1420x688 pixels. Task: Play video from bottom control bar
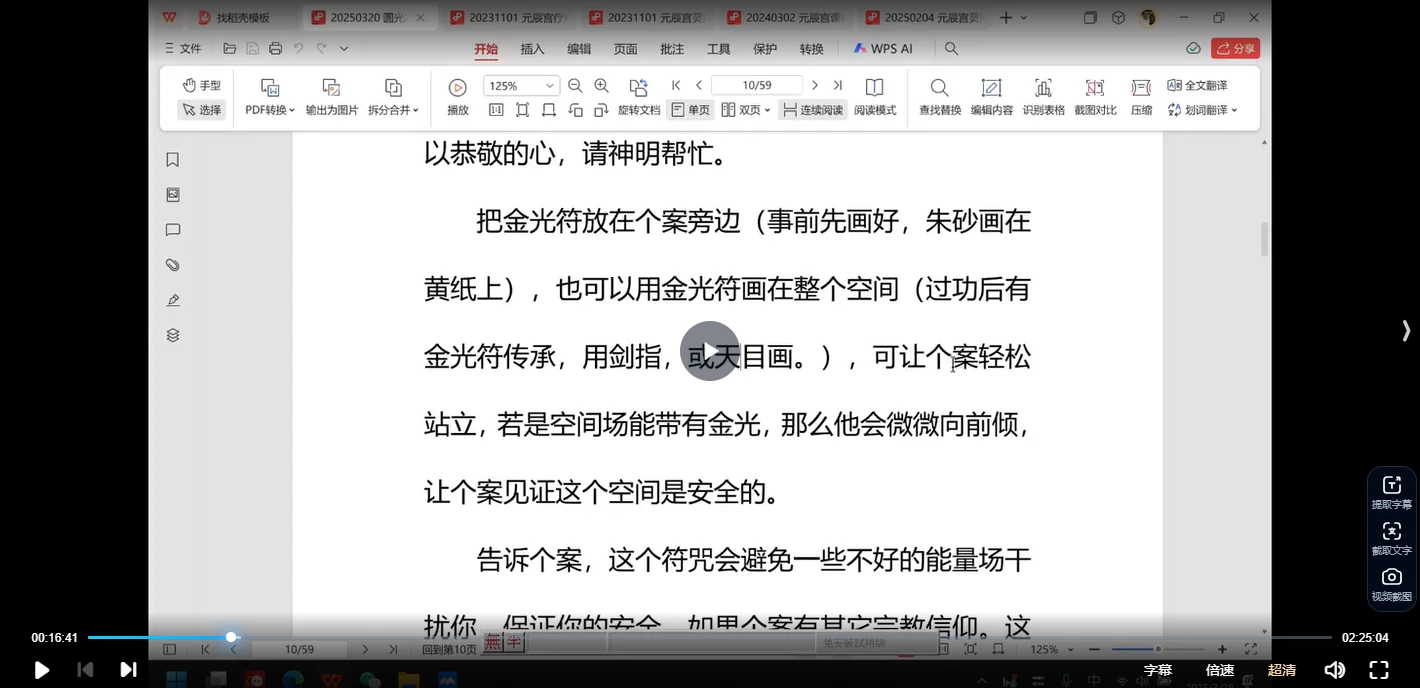pyautogui.click(x=41, y=670)
